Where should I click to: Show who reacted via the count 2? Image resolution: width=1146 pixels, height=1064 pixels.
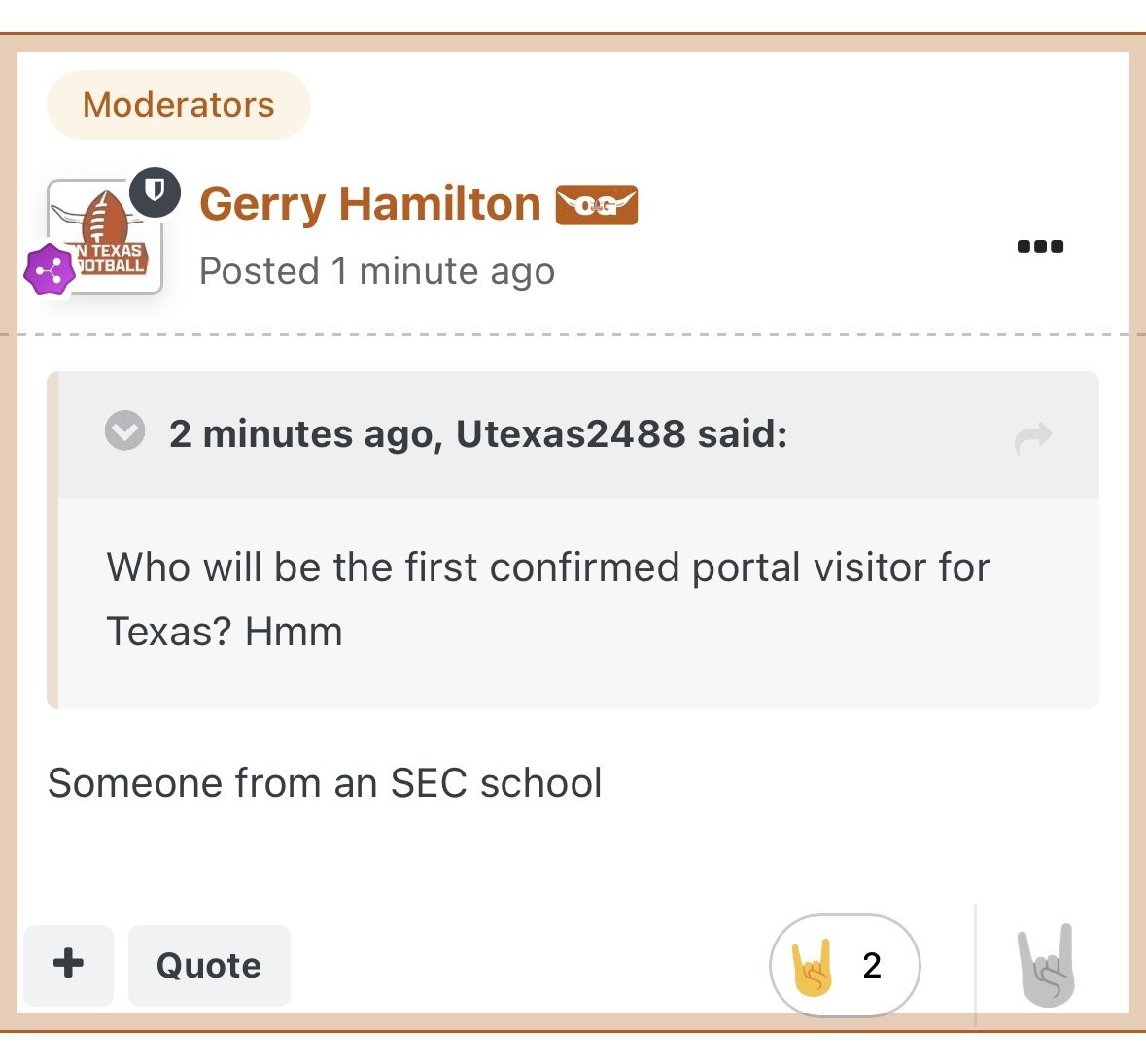click(872, 966)
